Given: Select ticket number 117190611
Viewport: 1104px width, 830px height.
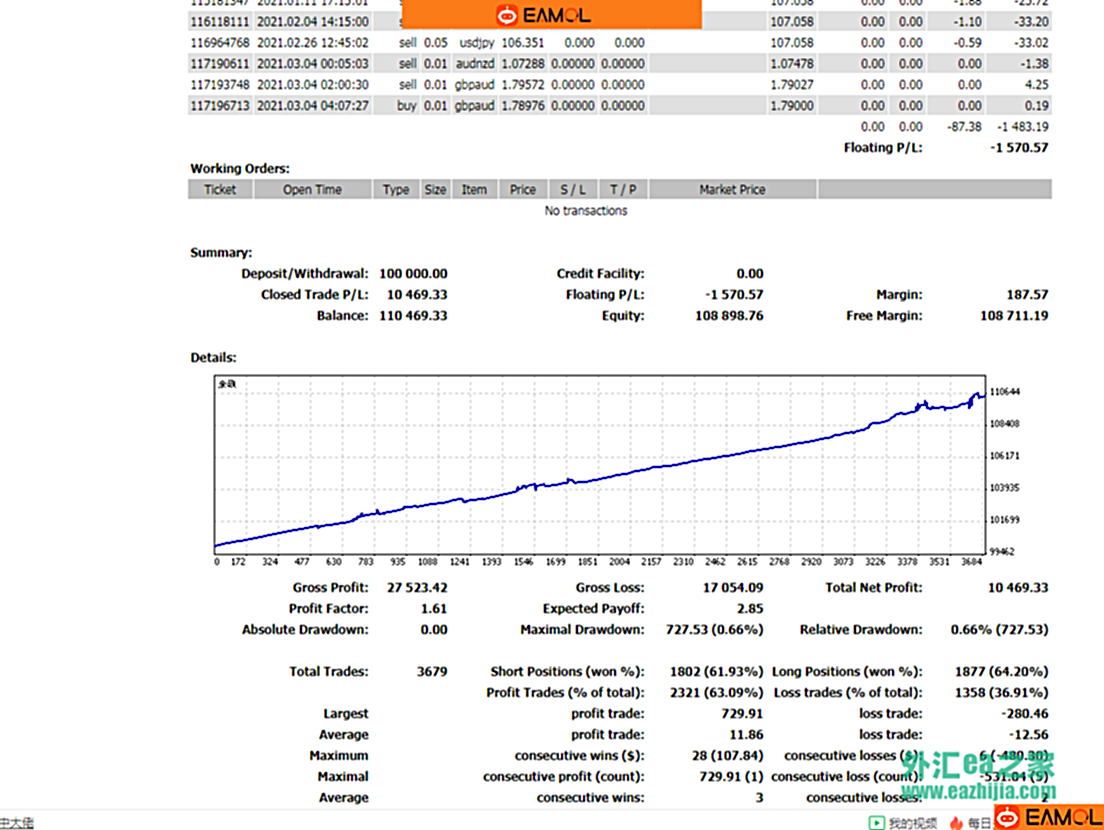Looking at the screenshot, I should 220,64.
